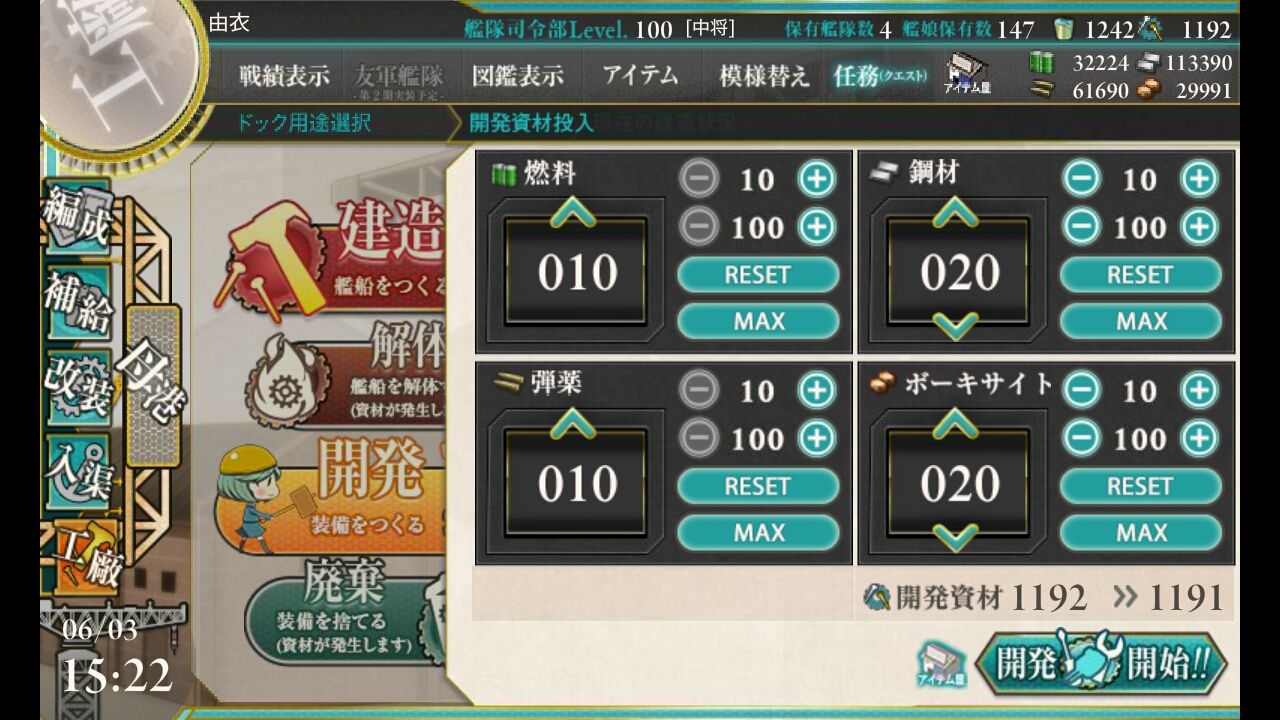
Task: Decrease 鋼材 steel by 100 with minus
Action: click(x=1080, y=227)
